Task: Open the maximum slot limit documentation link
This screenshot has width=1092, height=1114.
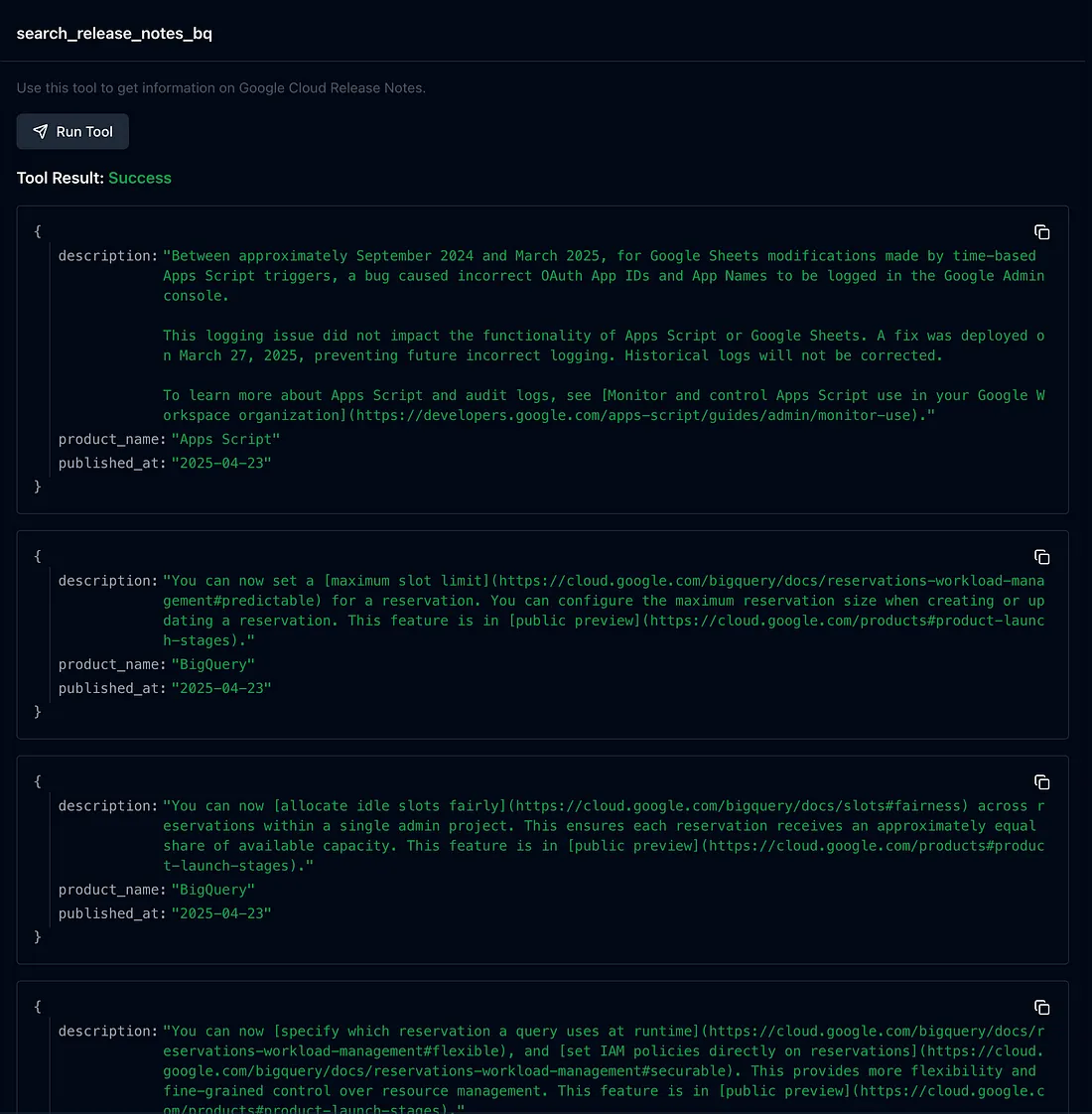Action: point(401,580)
